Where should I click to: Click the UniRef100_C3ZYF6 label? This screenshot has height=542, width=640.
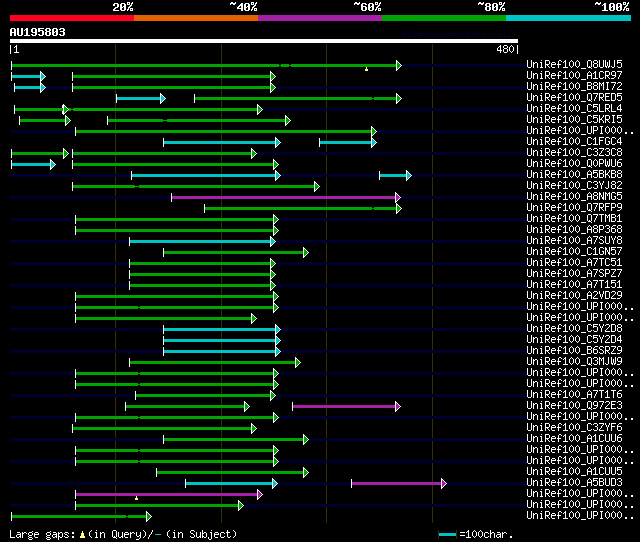[x=574, y=428]
